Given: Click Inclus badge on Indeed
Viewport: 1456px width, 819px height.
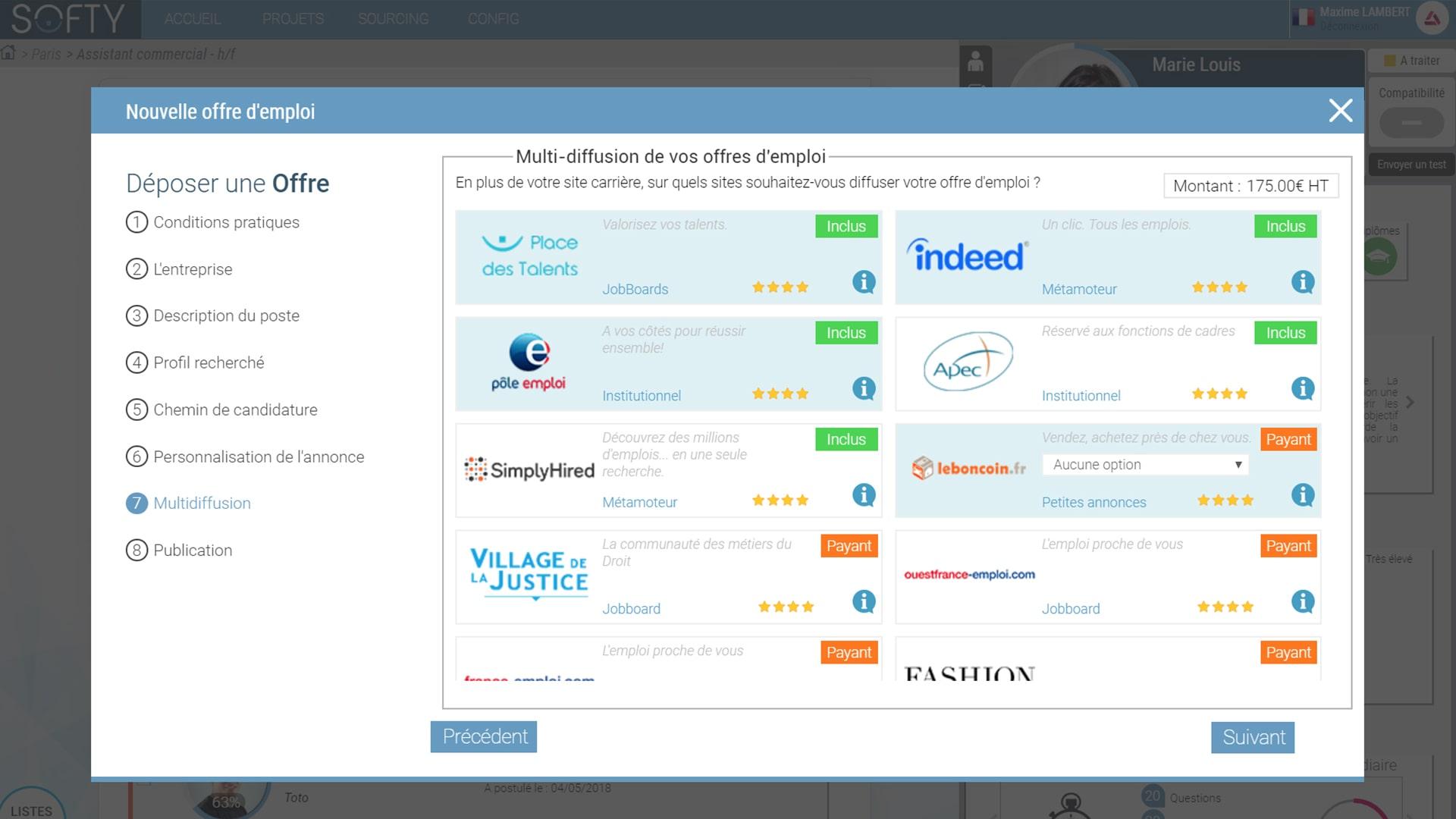Looking at the screenshot, I should (1285, 226).
